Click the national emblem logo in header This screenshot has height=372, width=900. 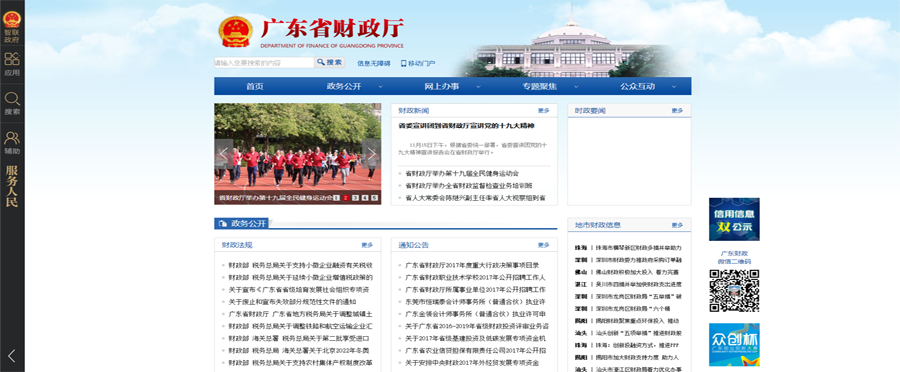pyautogui.click(x=235, y=32)
